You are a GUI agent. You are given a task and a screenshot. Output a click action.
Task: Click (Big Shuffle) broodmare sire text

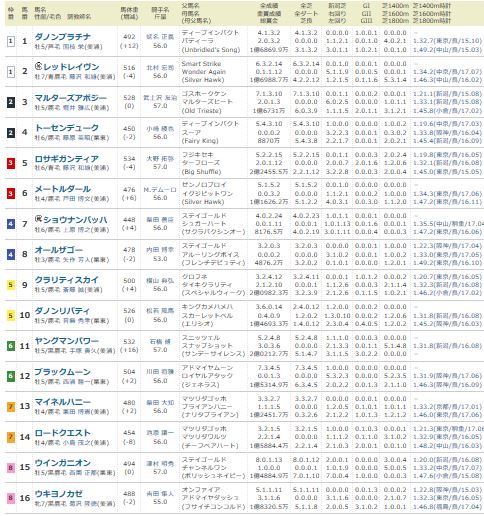pyautogui.click(x=201, y=172)
